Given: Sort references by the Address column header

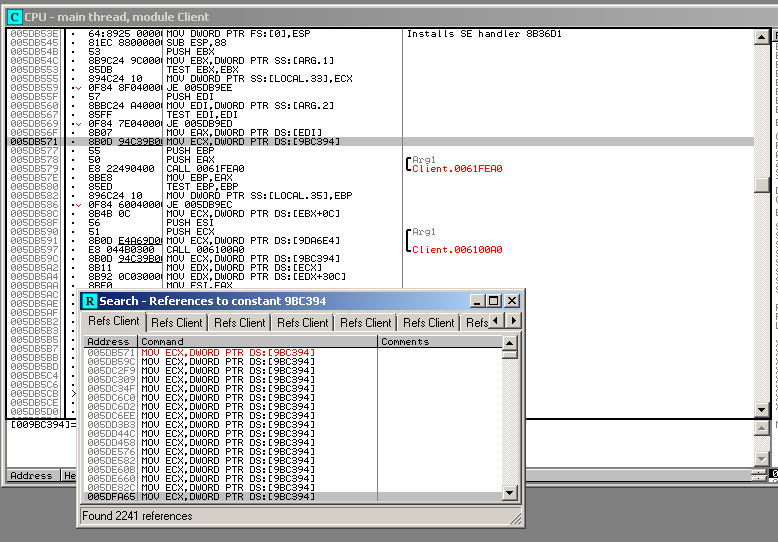Looking at the screenshot, I should click(x=109, y=342).
